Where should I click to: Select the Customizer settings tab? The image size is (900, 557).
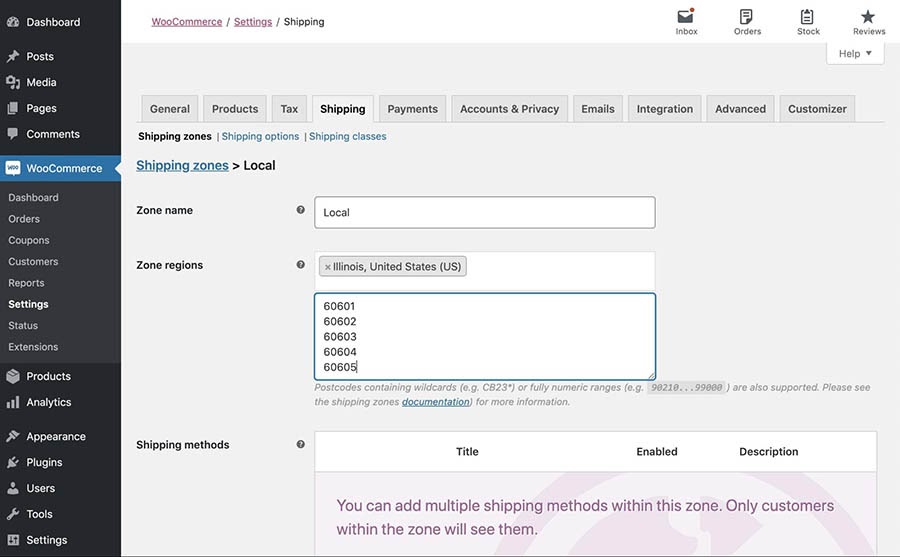[x=817, y=109]
